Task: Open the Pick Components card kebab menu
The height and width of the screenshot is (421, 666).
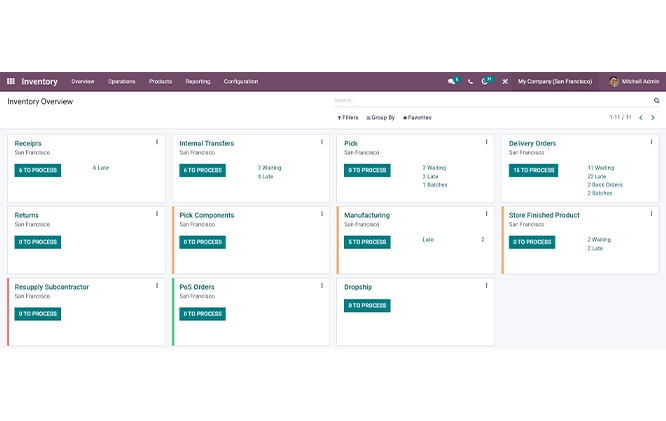Action: click(x=322, y=214)
